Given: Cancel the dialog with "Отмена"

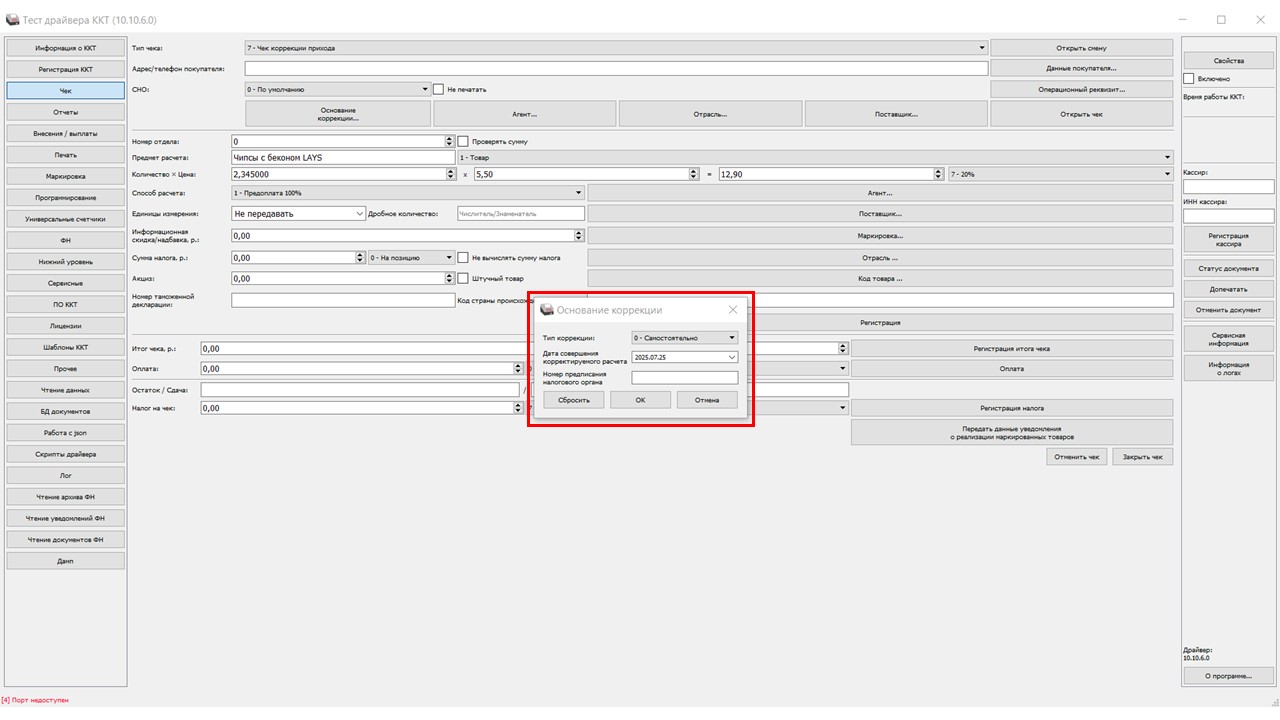Looking at the screenshot, I should click(707, 400).
